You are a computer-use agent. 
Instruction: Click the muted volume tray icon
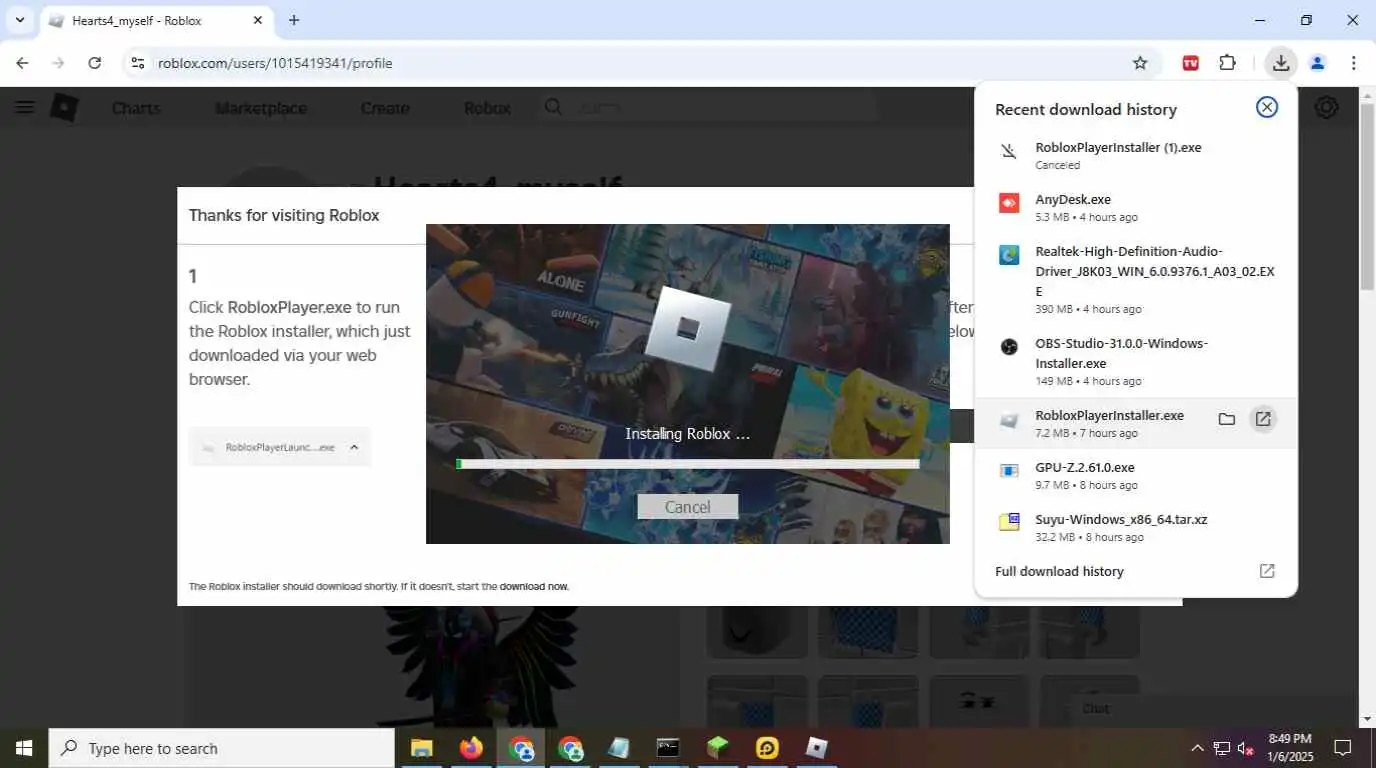pyautogui.click(x=1246, y=748)
